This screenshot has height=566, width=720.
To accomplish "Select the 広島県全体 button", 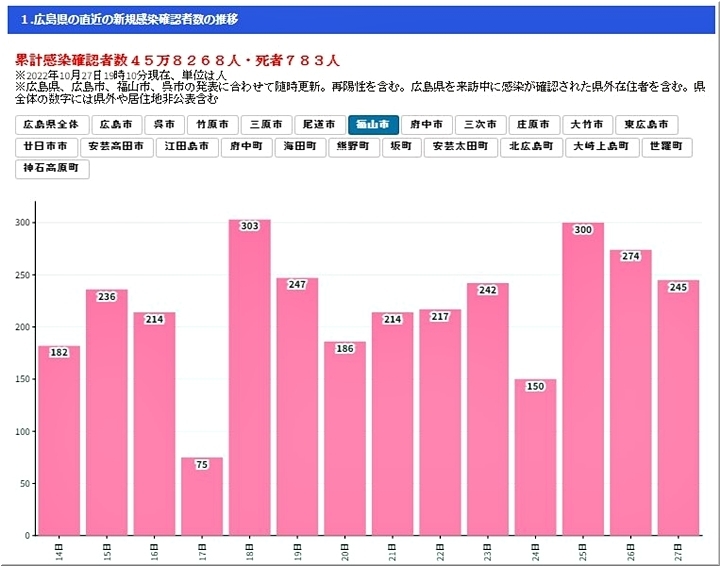I will click(x=51, y=125).
